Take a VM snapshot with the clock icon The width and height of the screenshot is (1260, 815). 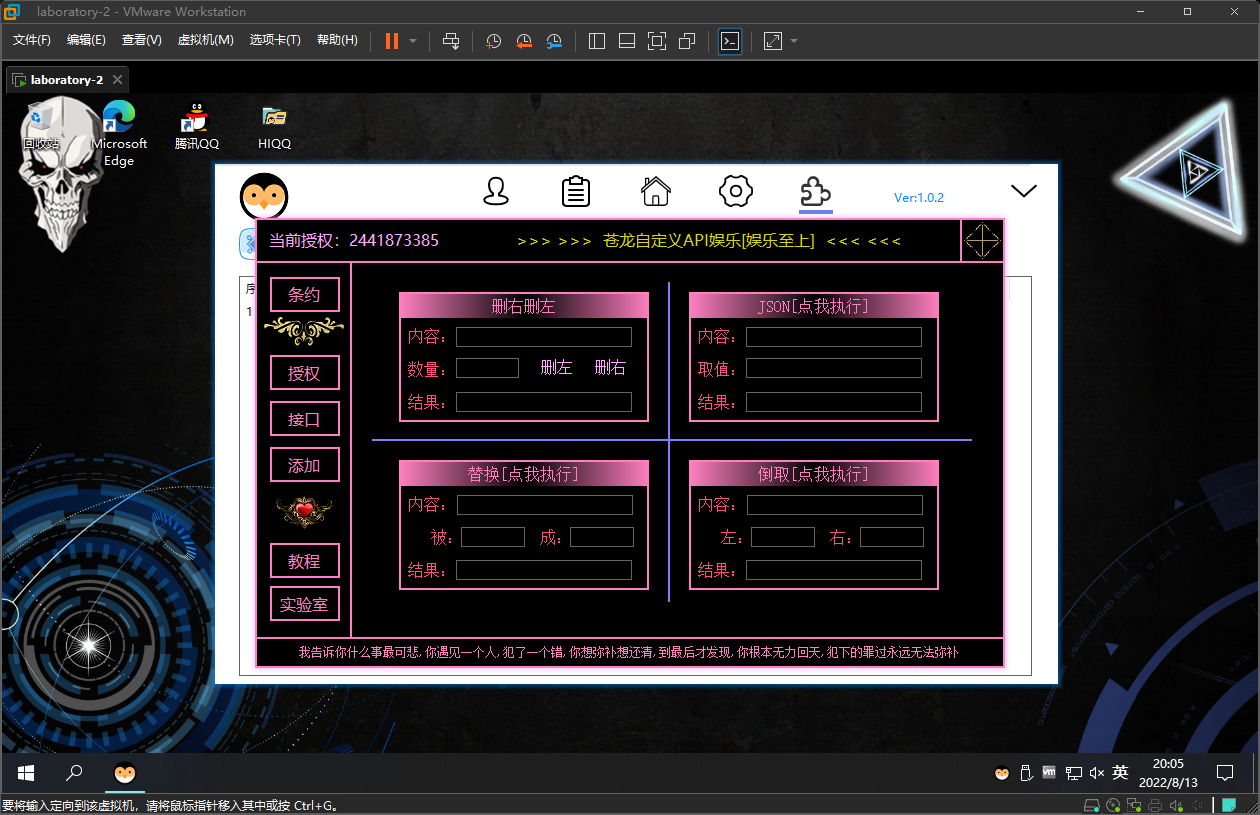pyautogui.click(x=494, y=41)
